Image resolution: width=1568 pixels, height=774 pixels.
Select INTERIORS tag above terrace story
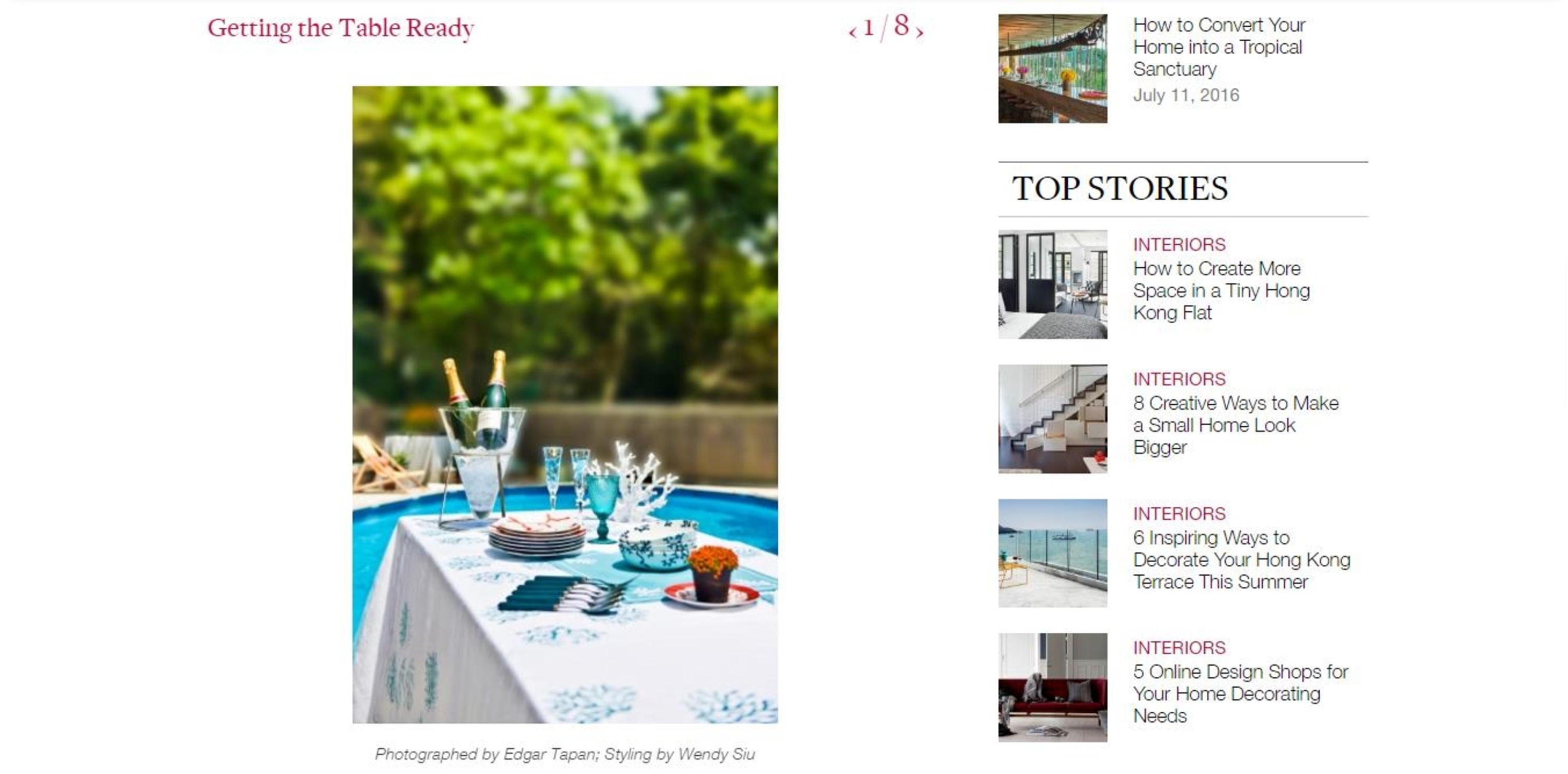click(x=1179, y=514)
